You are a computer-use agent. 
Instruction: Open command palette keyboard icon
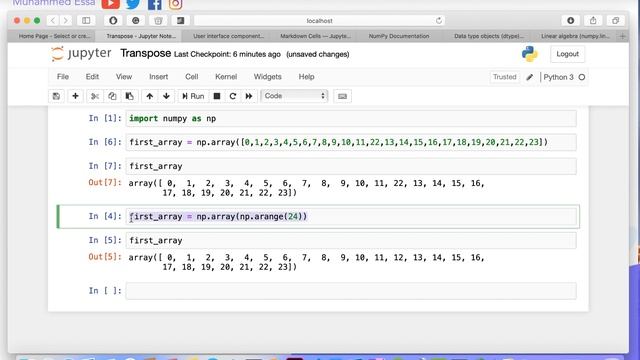click(x=342, y=96)
